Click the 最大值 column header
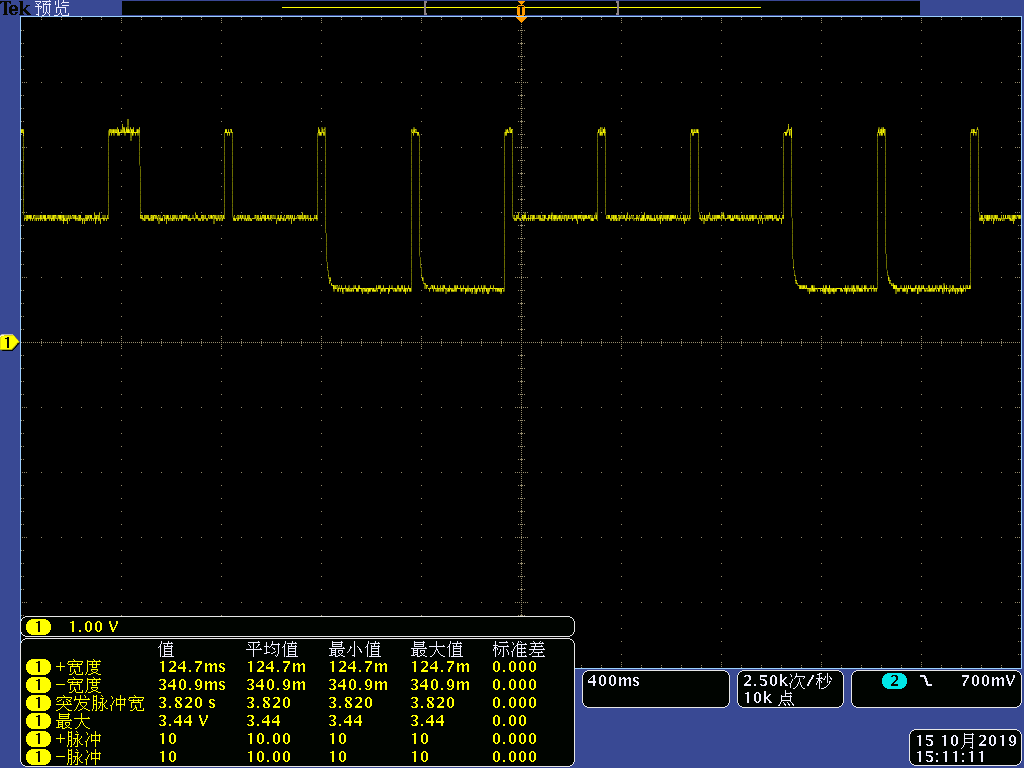The height and width of the screenshot is (768, 1024). (437, 649)
